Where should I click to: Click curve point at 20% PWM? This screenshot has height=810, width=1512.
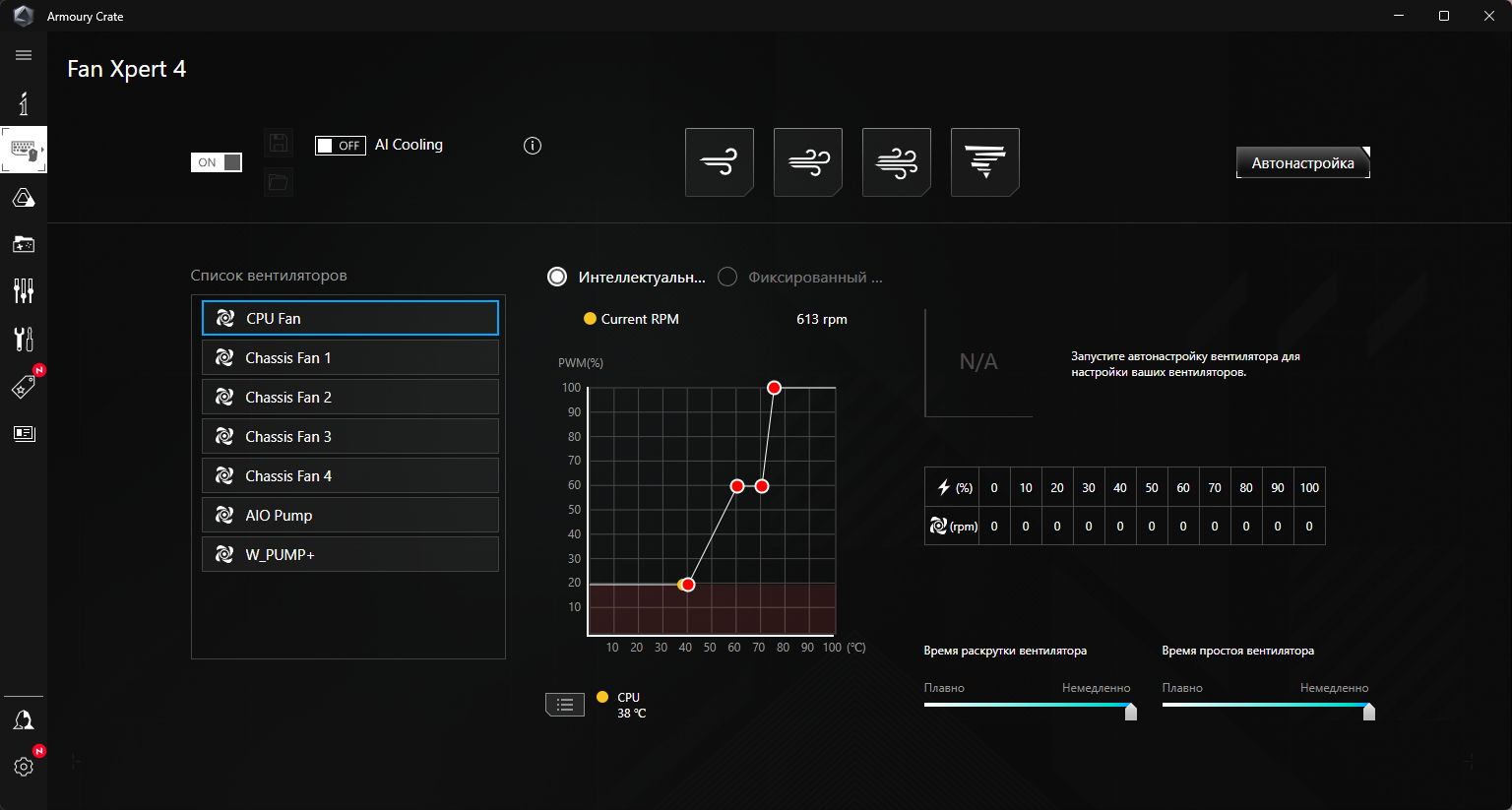688,585
